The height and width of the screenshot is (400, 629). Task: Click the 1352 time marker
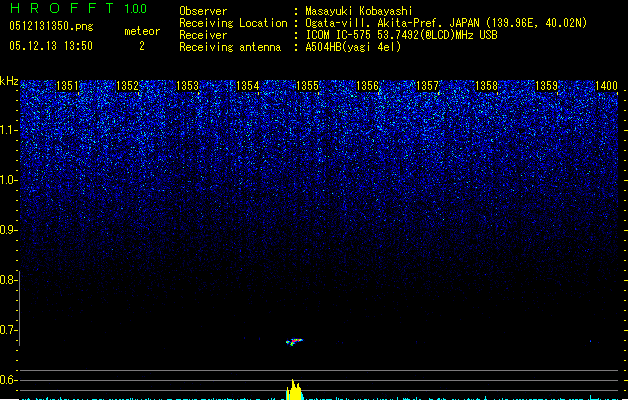127,86
